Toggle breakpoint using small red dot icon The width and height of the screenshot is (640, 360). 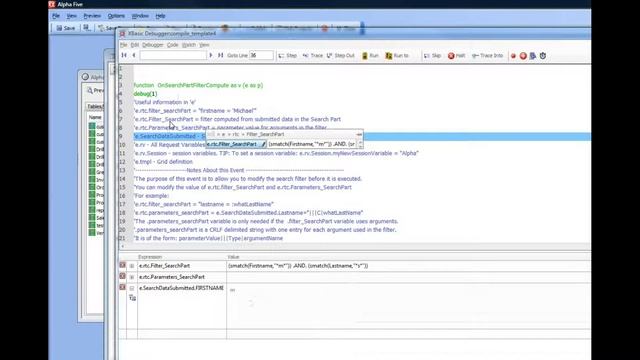(513, 56)
